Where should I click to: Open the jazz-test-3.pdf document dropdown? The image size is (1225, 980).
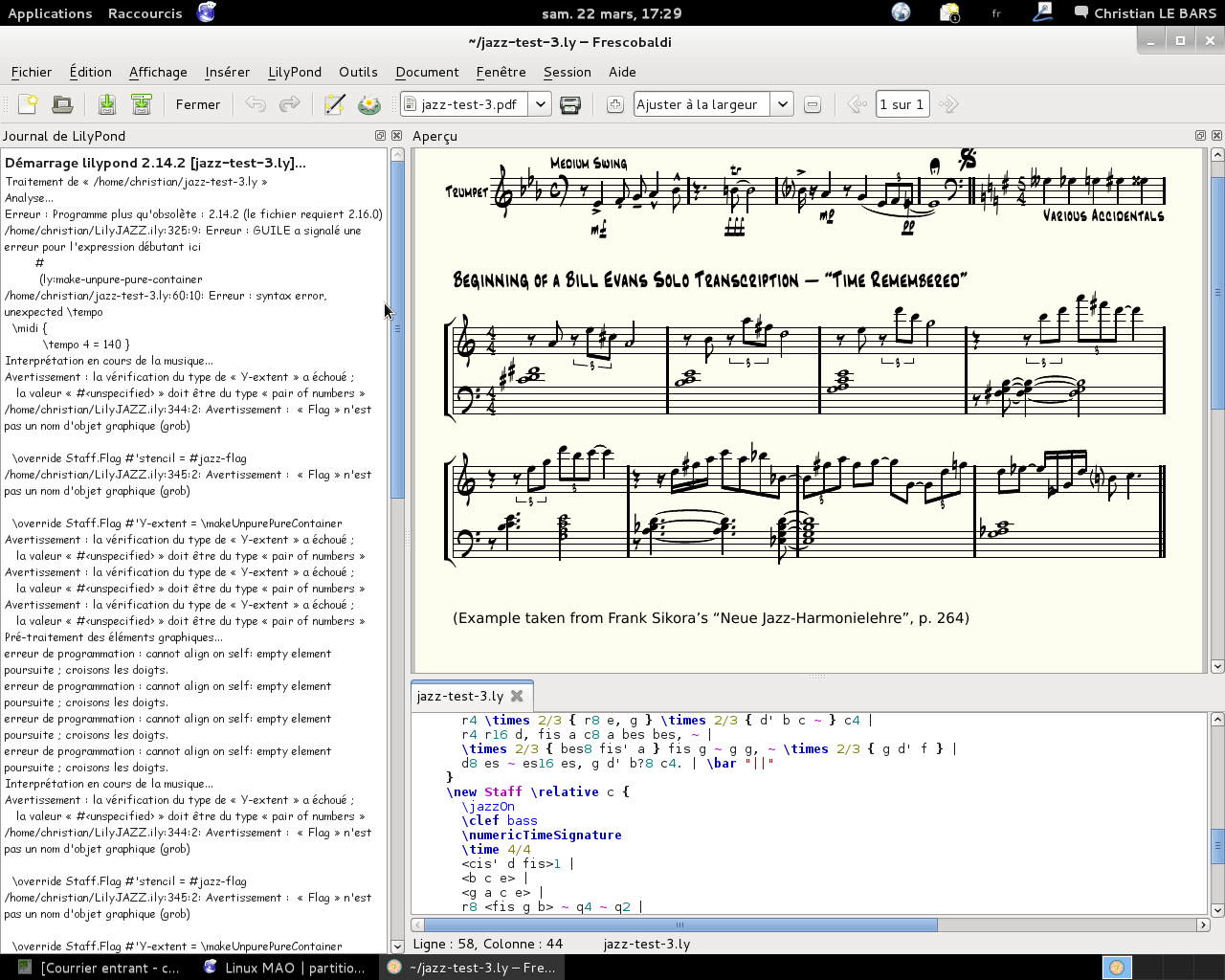[x=540, y=104]
